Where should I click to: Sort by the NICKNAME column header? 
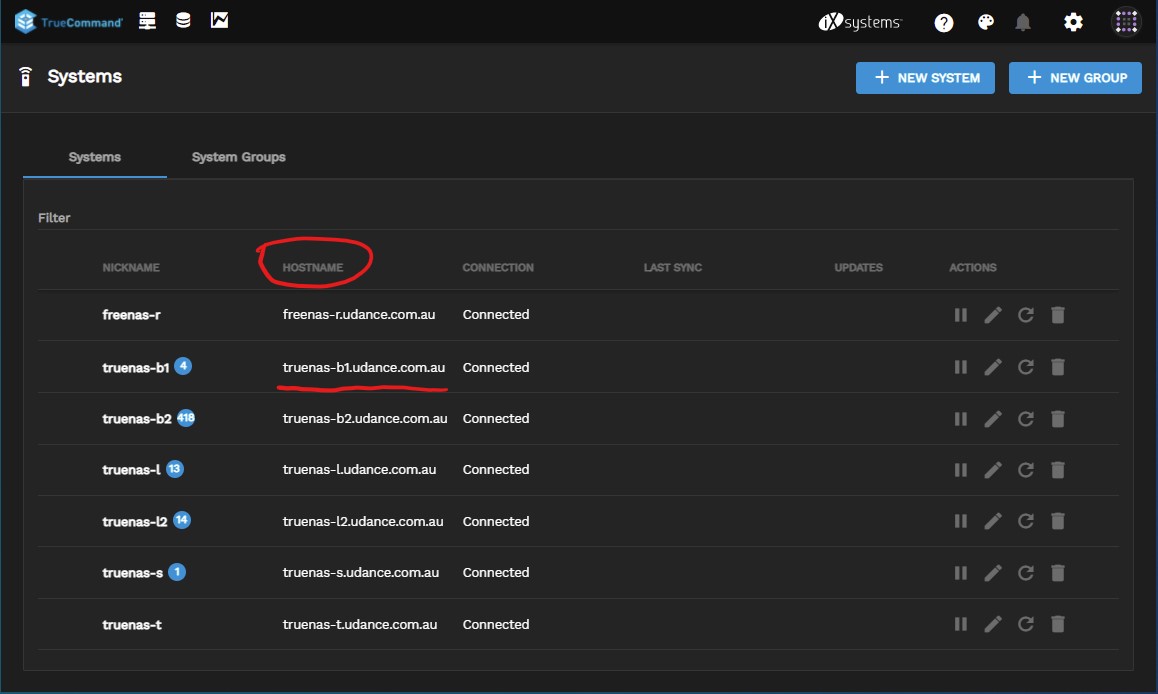tap(131, 267)
